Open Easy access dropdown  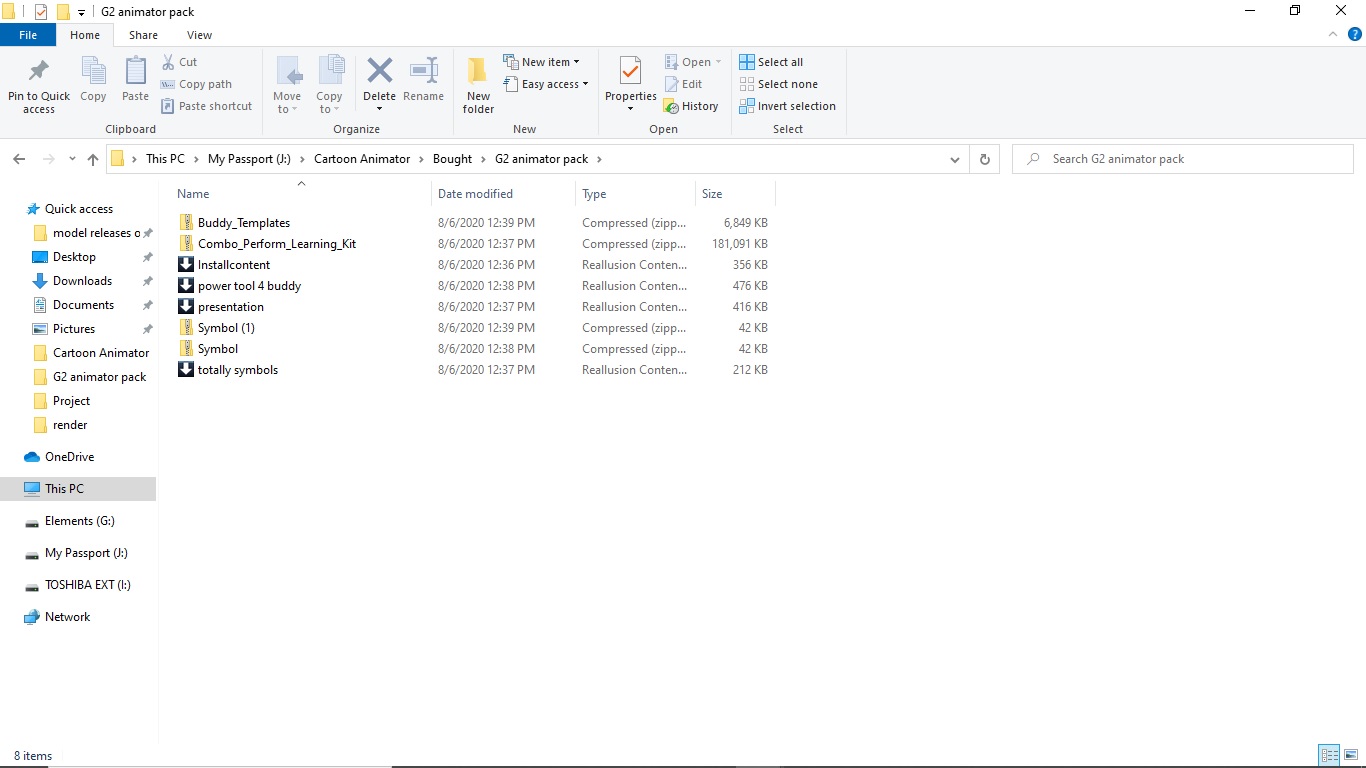[546, 84]
